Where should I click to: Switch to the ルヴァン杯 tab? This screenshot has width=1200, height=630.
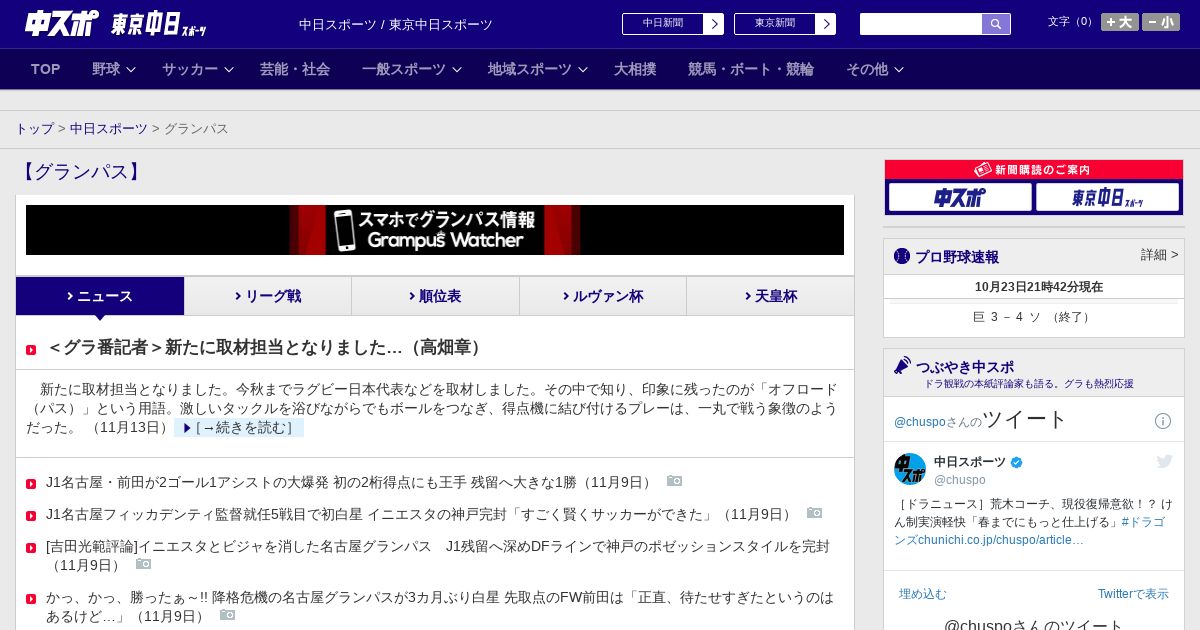603,296
